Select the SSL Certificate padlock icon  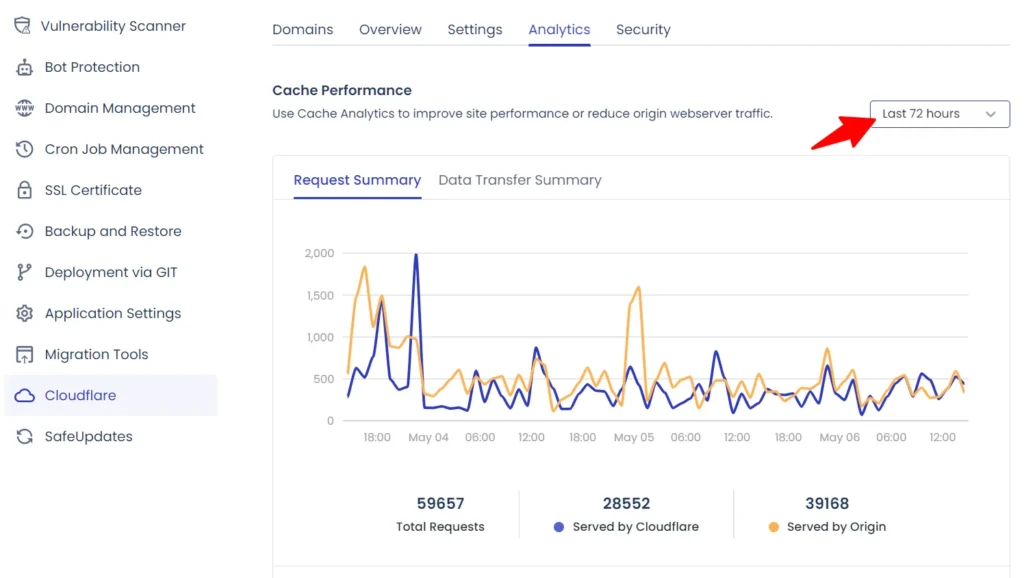pos(24,190)
